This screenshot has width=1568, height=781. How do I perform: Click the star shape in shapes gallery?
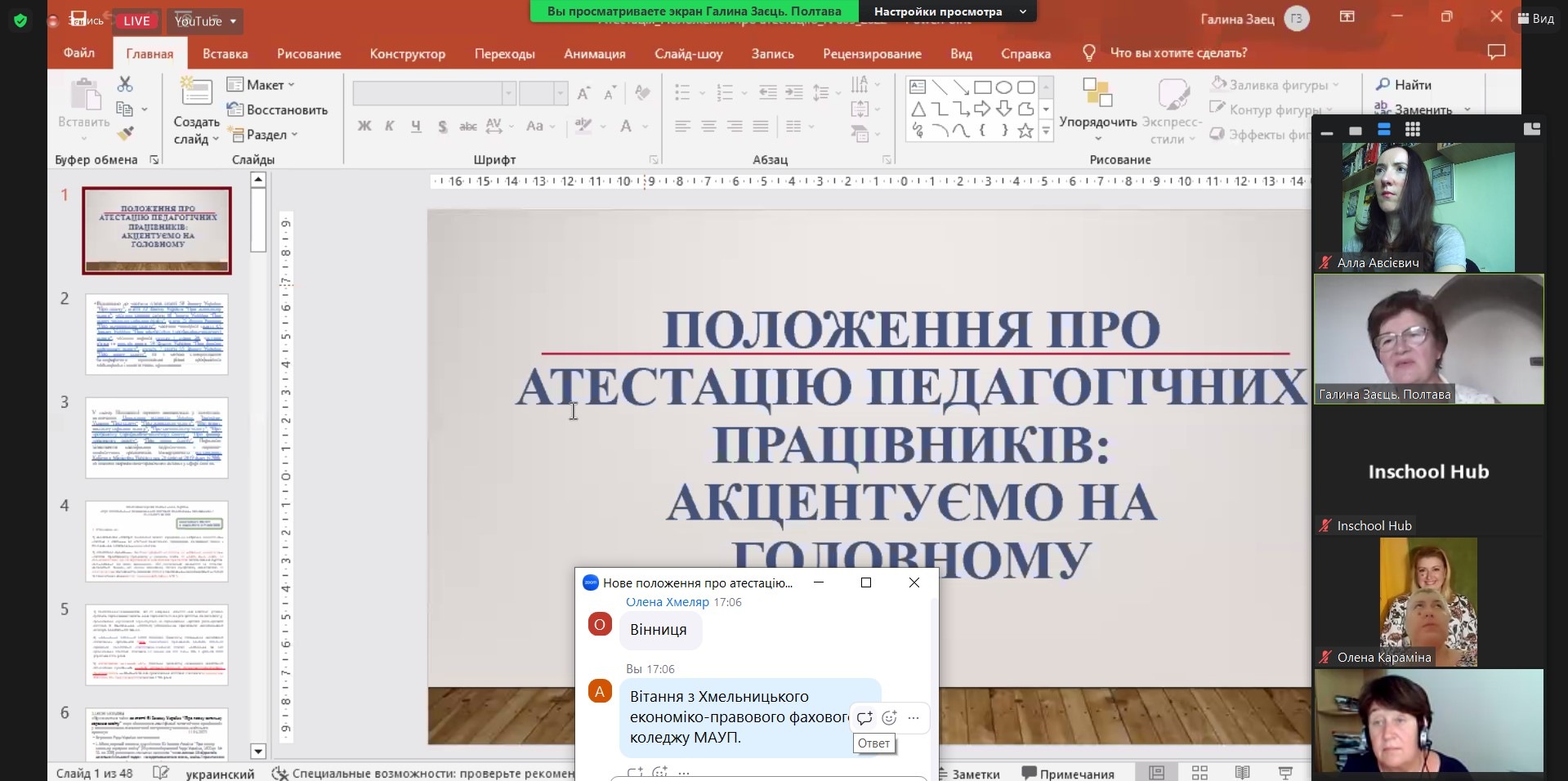tap(1025, 131)
